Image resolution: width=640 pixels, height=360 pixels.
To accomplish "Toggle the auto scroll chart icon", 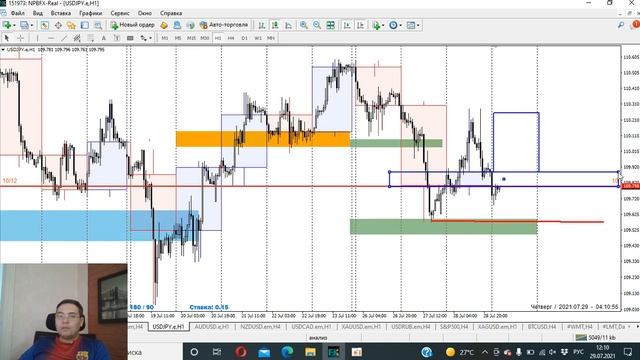I will [347, 25].
